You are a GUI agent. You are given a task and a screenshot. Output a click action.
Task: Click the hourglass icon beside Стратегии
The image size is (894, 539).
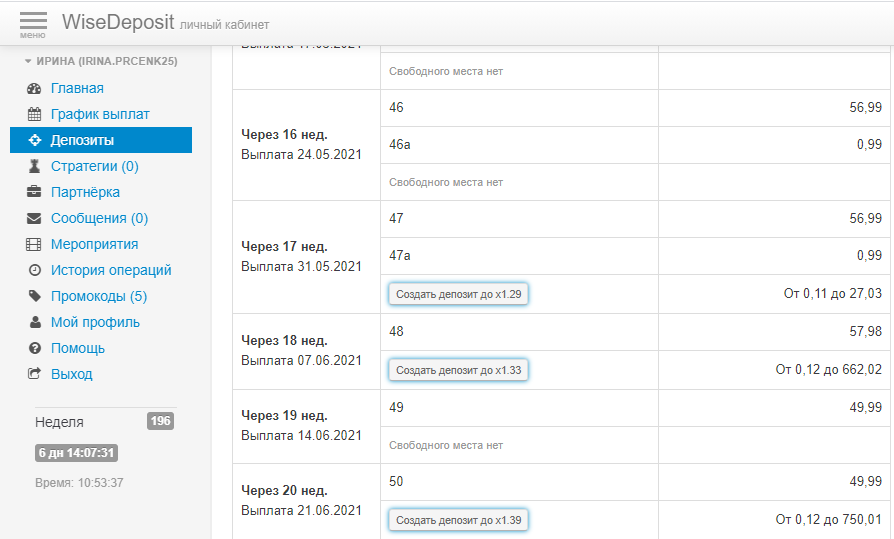point(34,167)
